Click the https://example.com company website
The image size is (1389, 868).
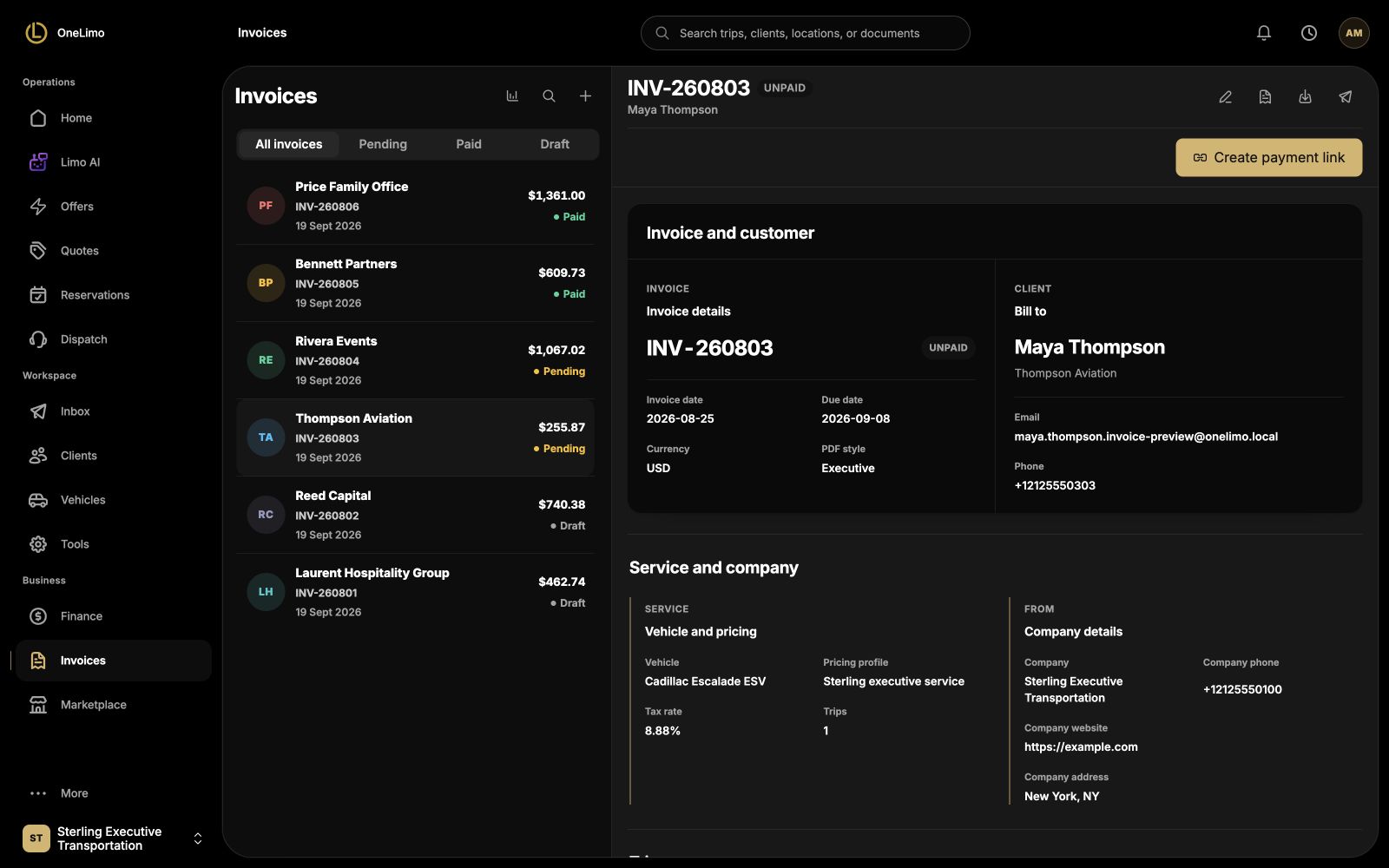pos(1081,747)
